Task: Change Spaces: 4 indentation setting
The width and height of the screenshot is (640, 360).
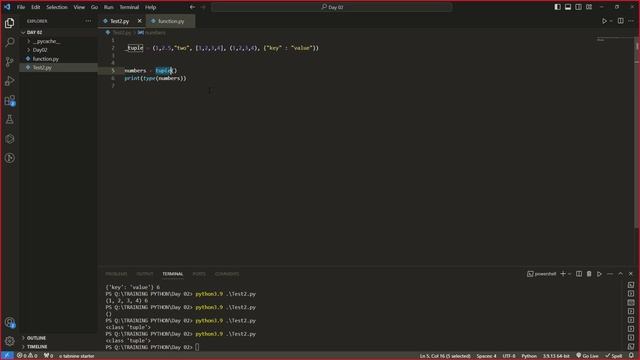Action: 486,356
